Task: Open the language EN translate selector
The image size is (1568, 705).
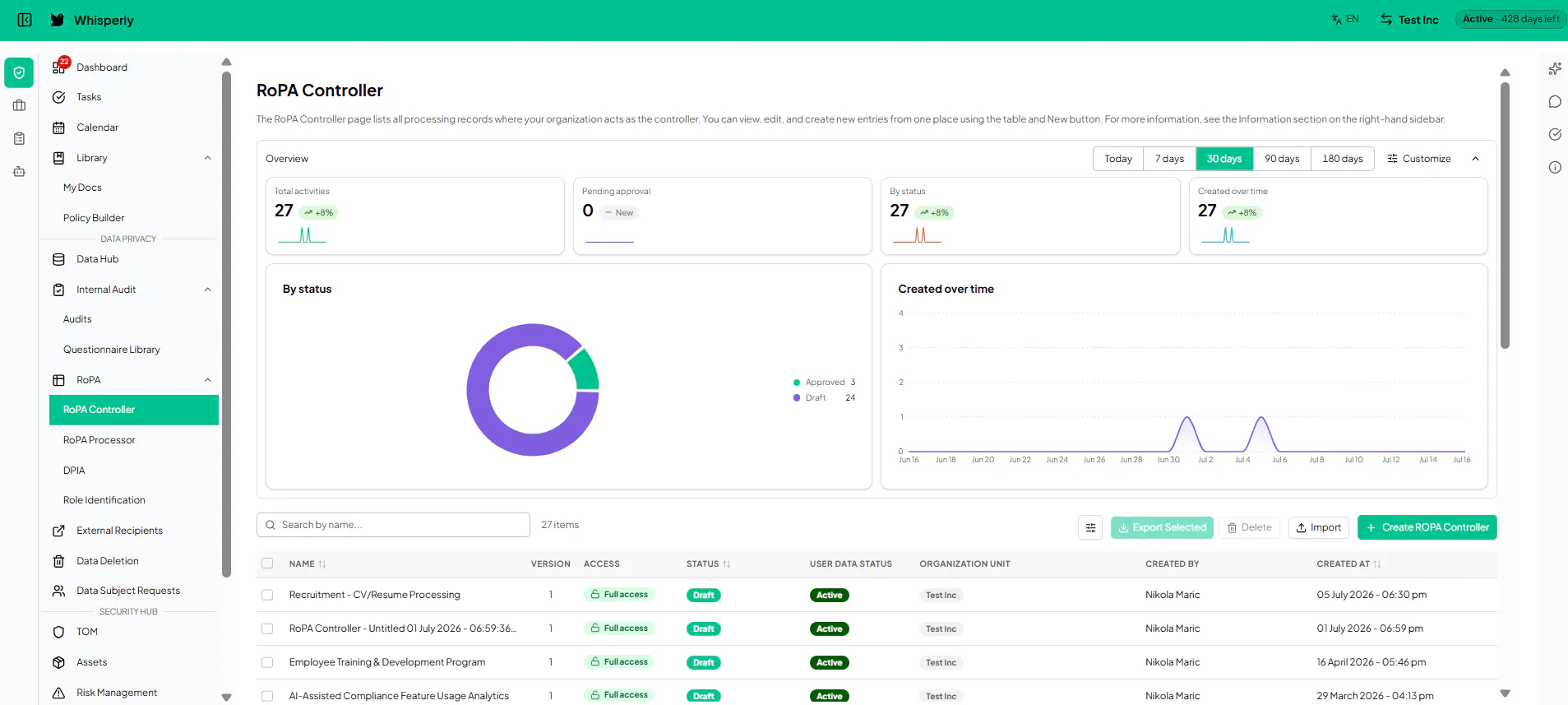Action: [1345, 19]
